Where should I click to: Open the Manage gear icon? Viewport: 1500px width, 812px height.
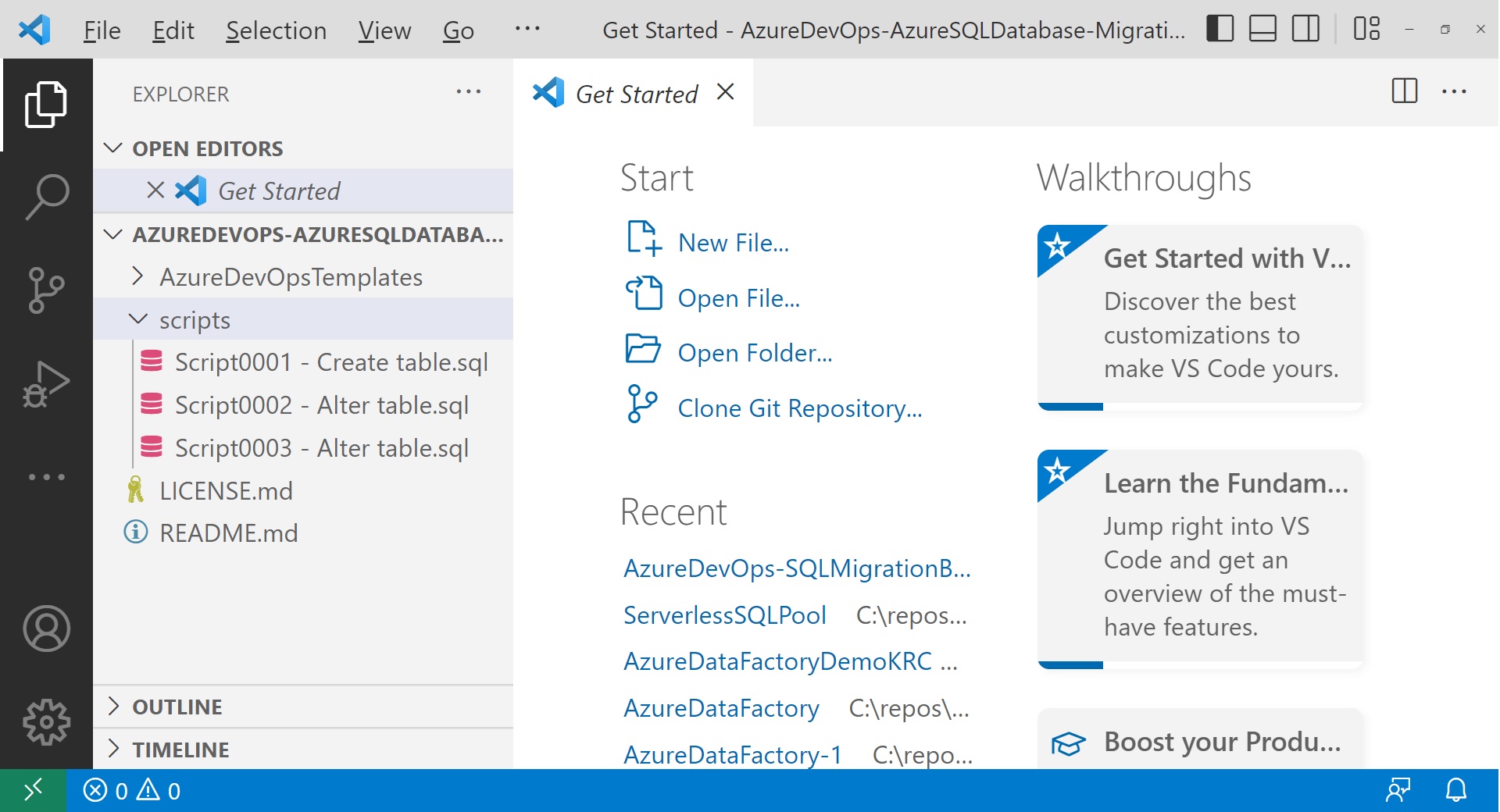(x=46, y=722)
